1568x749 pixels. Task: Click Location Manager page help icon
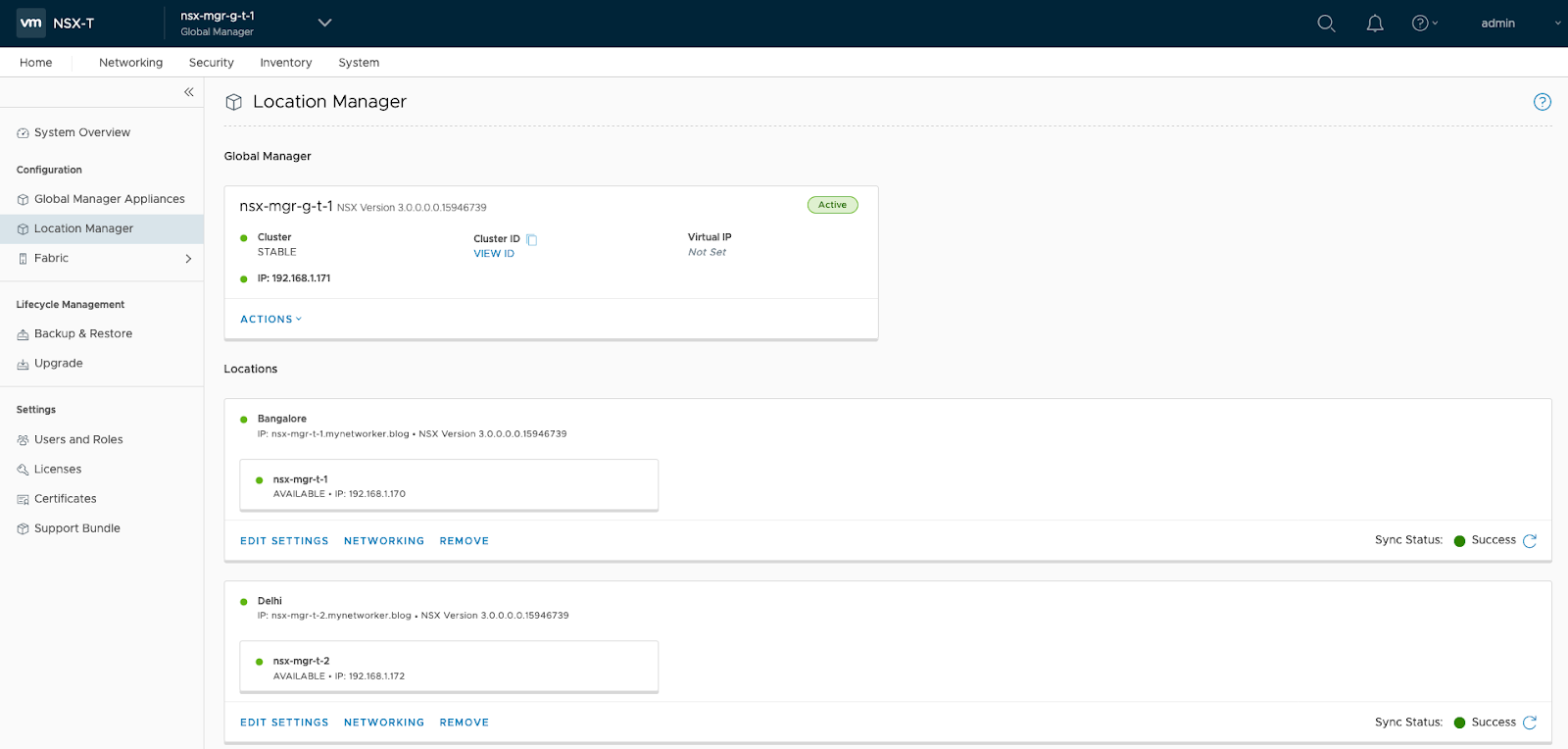[x=1542, y=102]
